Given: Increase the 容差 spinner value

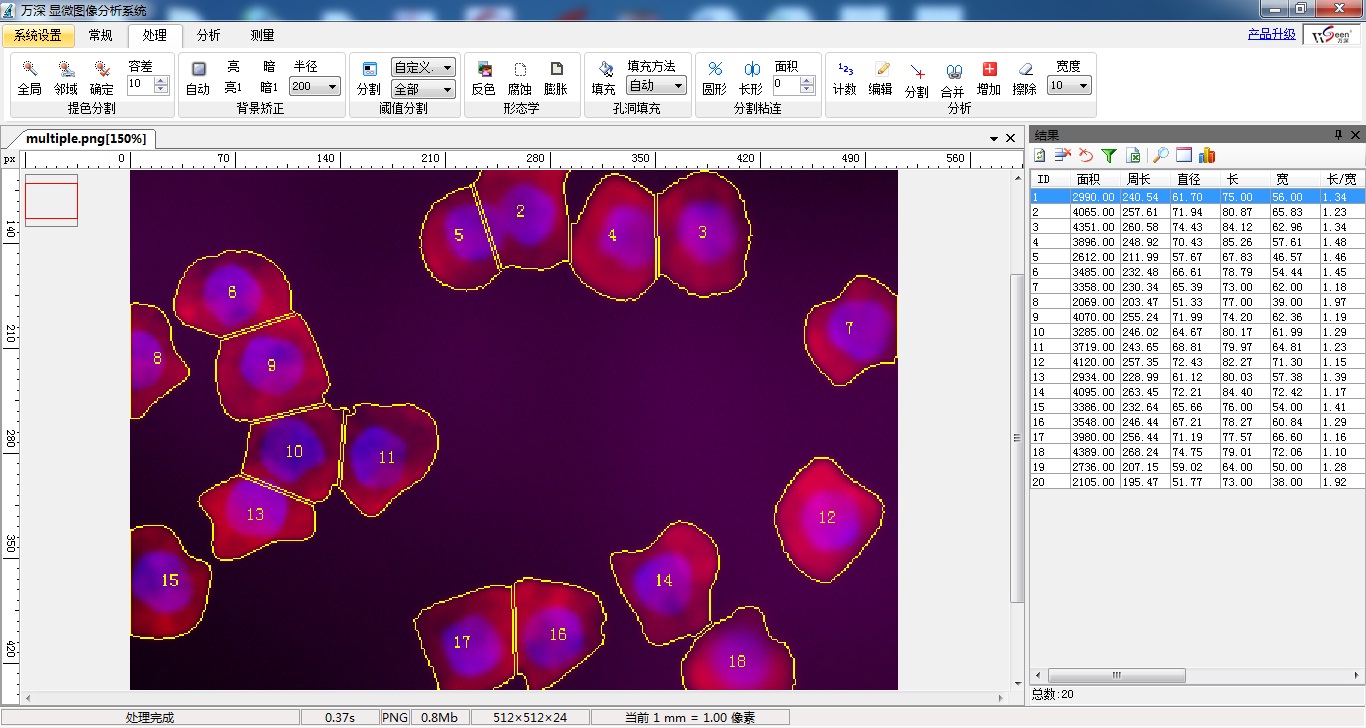Looking at the screenshot, I should [x=161, y=81].
